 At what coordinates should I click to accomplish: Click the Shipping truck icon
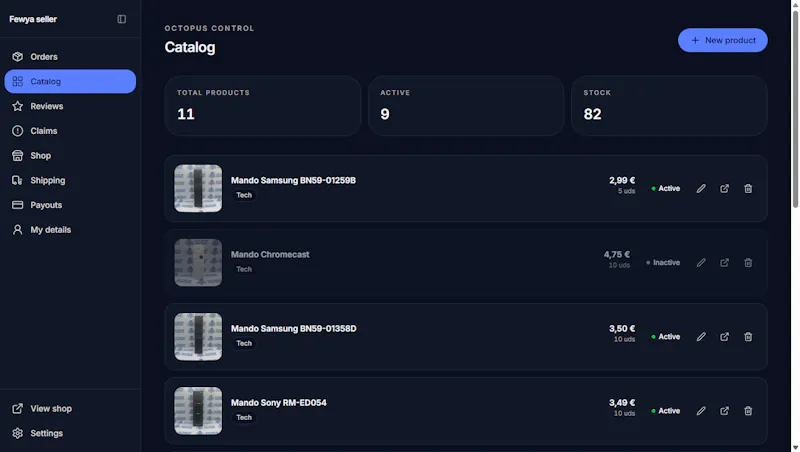click(17, 181)
